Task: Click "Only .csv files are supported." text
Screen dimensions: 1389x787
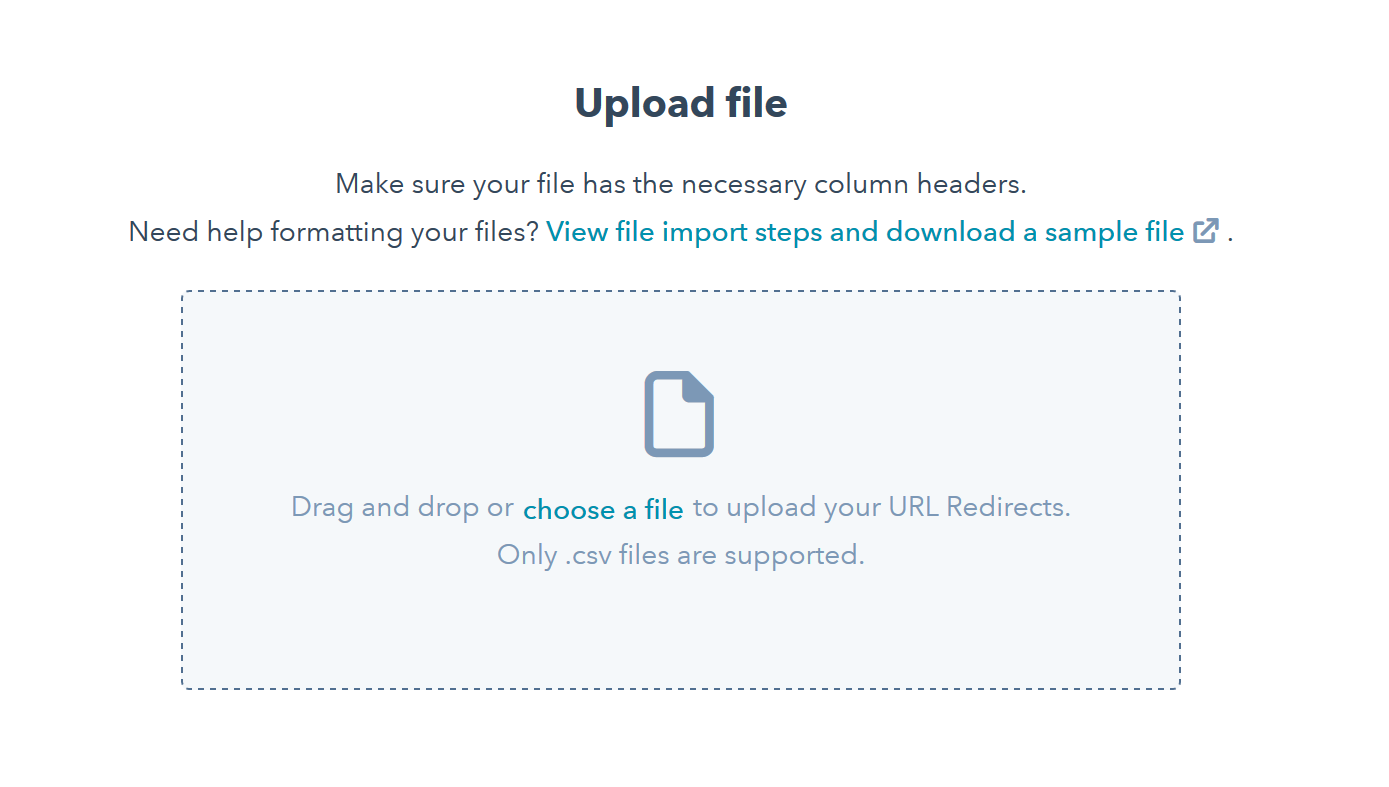Action: pos(680,555)
